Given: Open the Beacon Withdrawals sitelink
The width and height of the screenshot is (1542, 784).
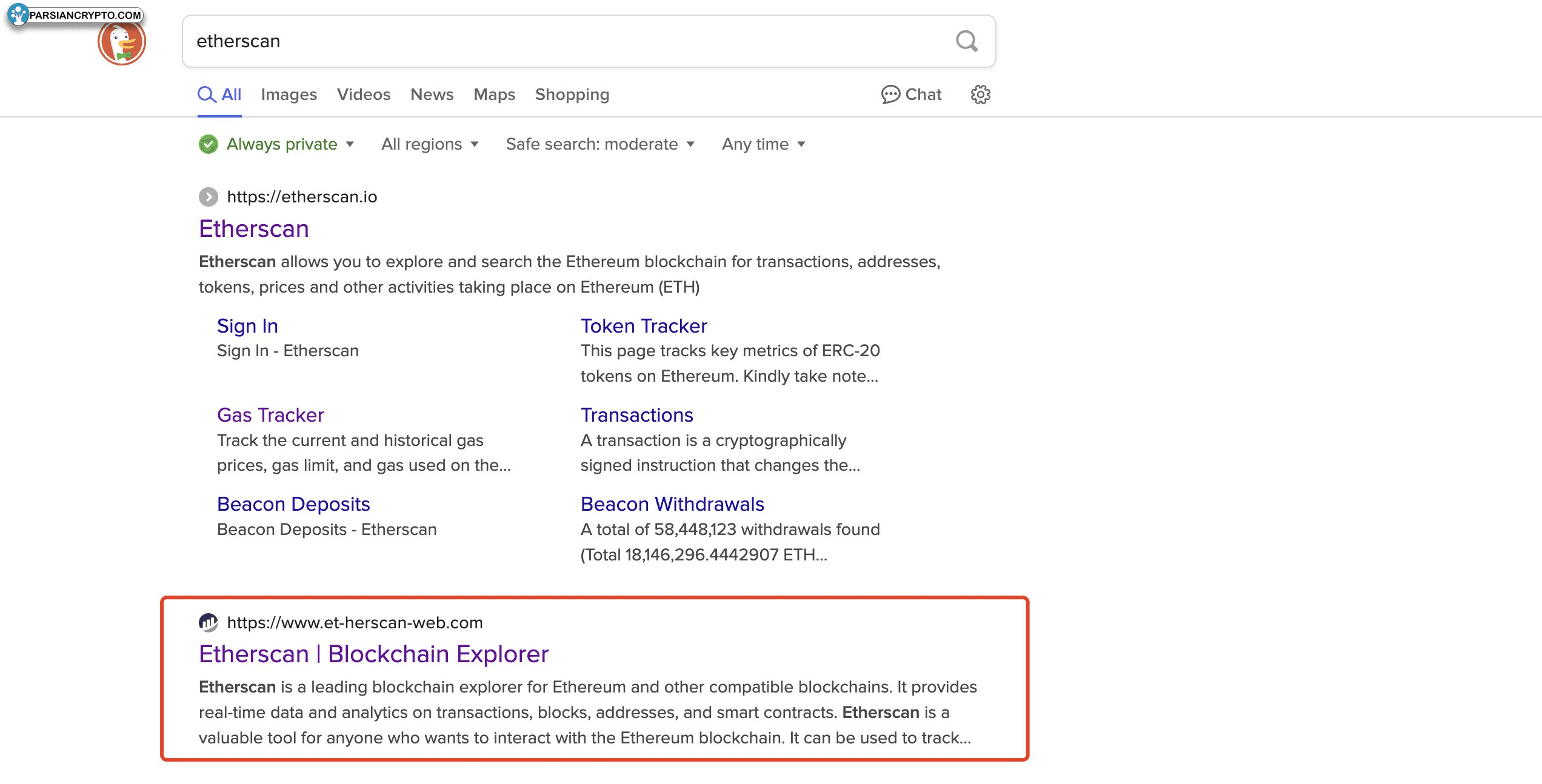Looking at the screenshot, I should tap(672, 504).
